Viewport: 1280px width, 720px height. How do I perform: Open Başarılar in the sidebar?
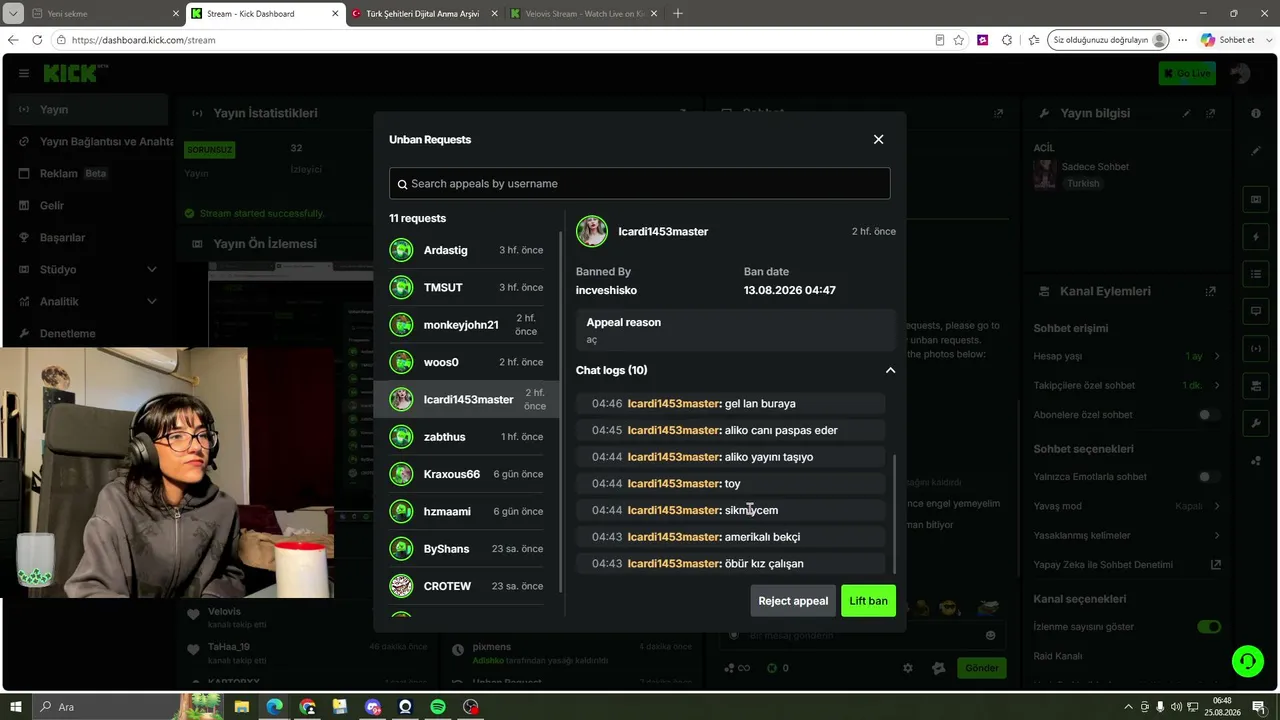pos(88,237)
